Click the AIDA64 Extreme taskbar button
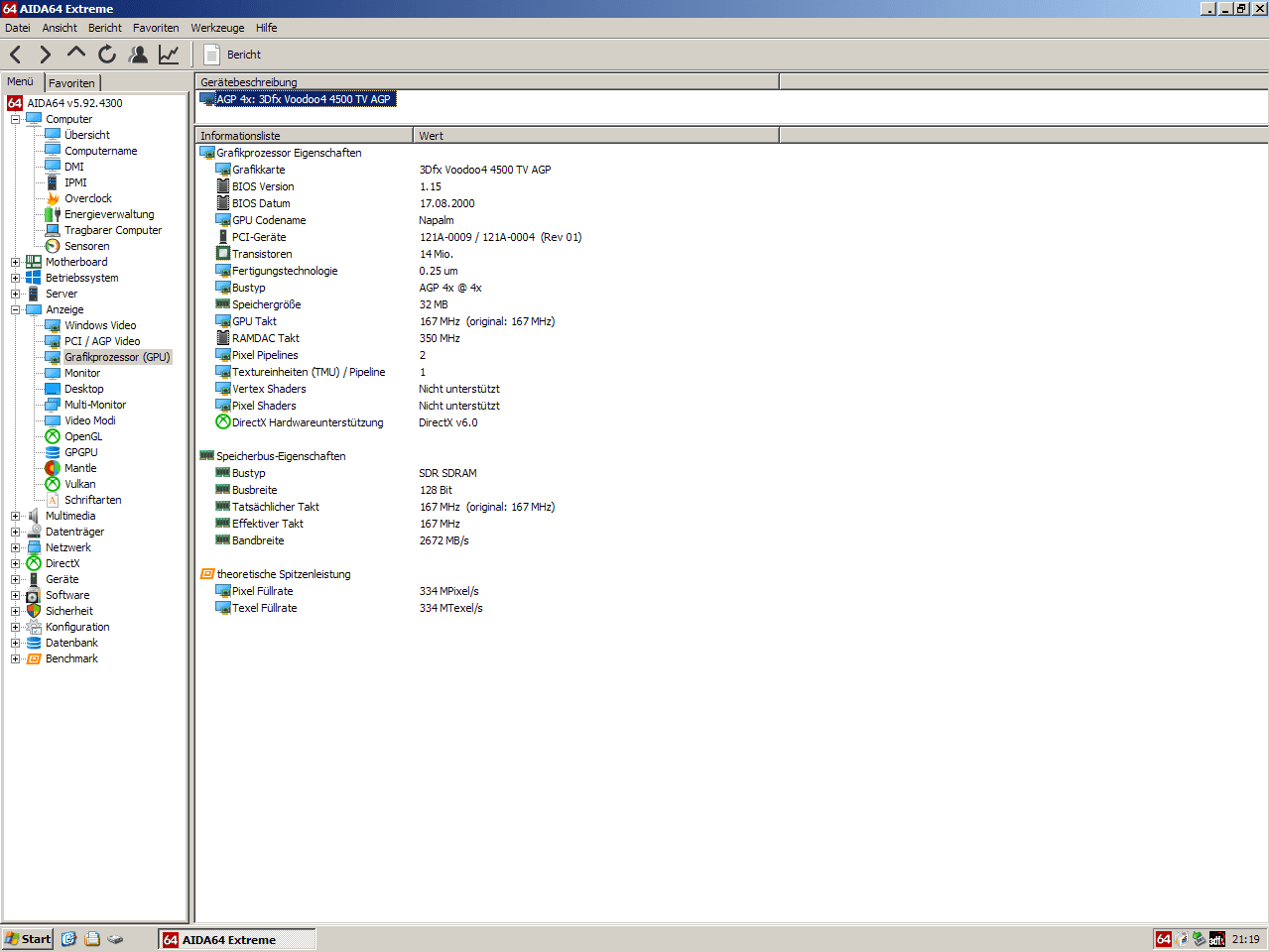 pos(236,939)
